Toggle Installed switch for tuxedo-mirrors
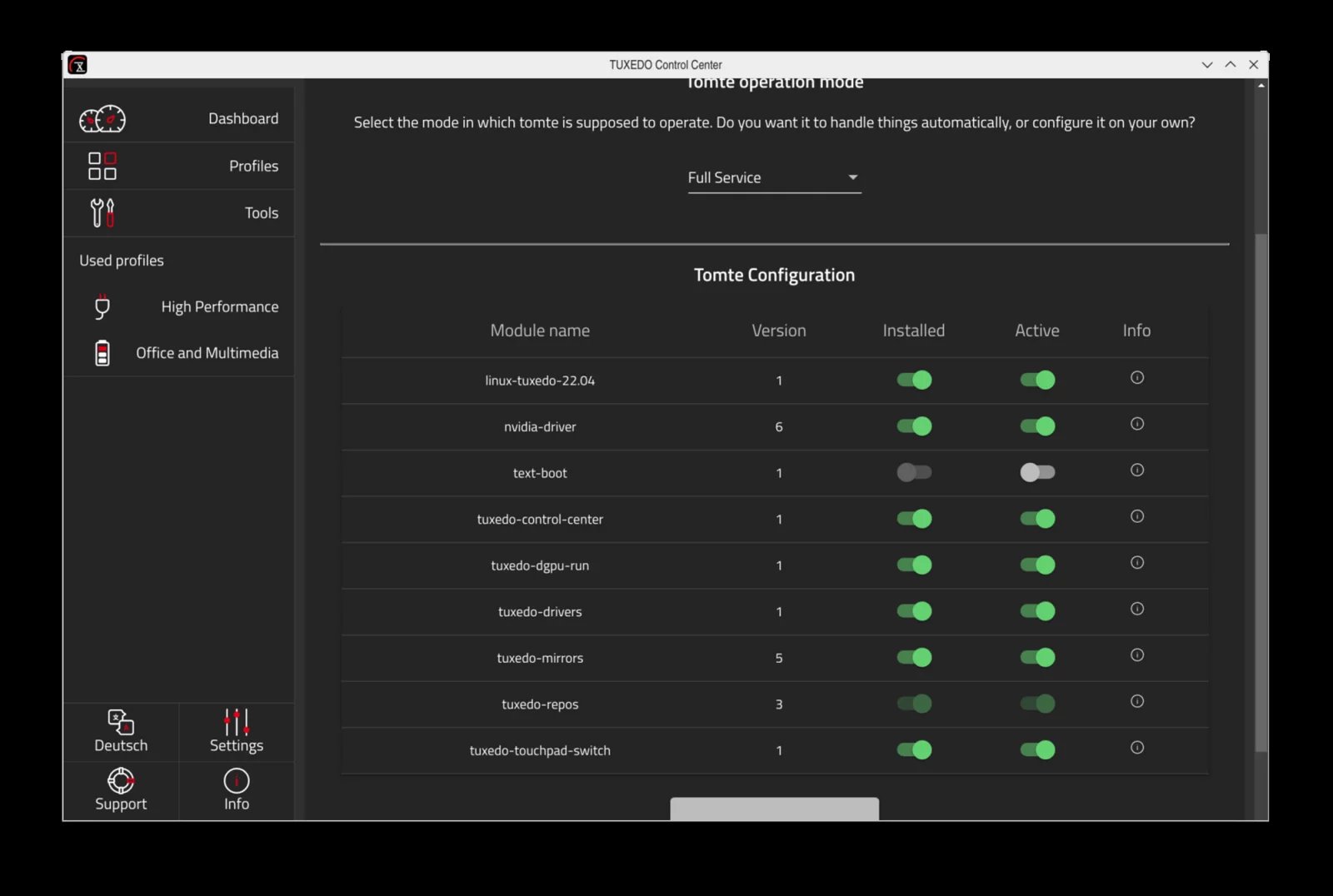This screenshot has height=896, width=1333. click(x=914, y=658)
